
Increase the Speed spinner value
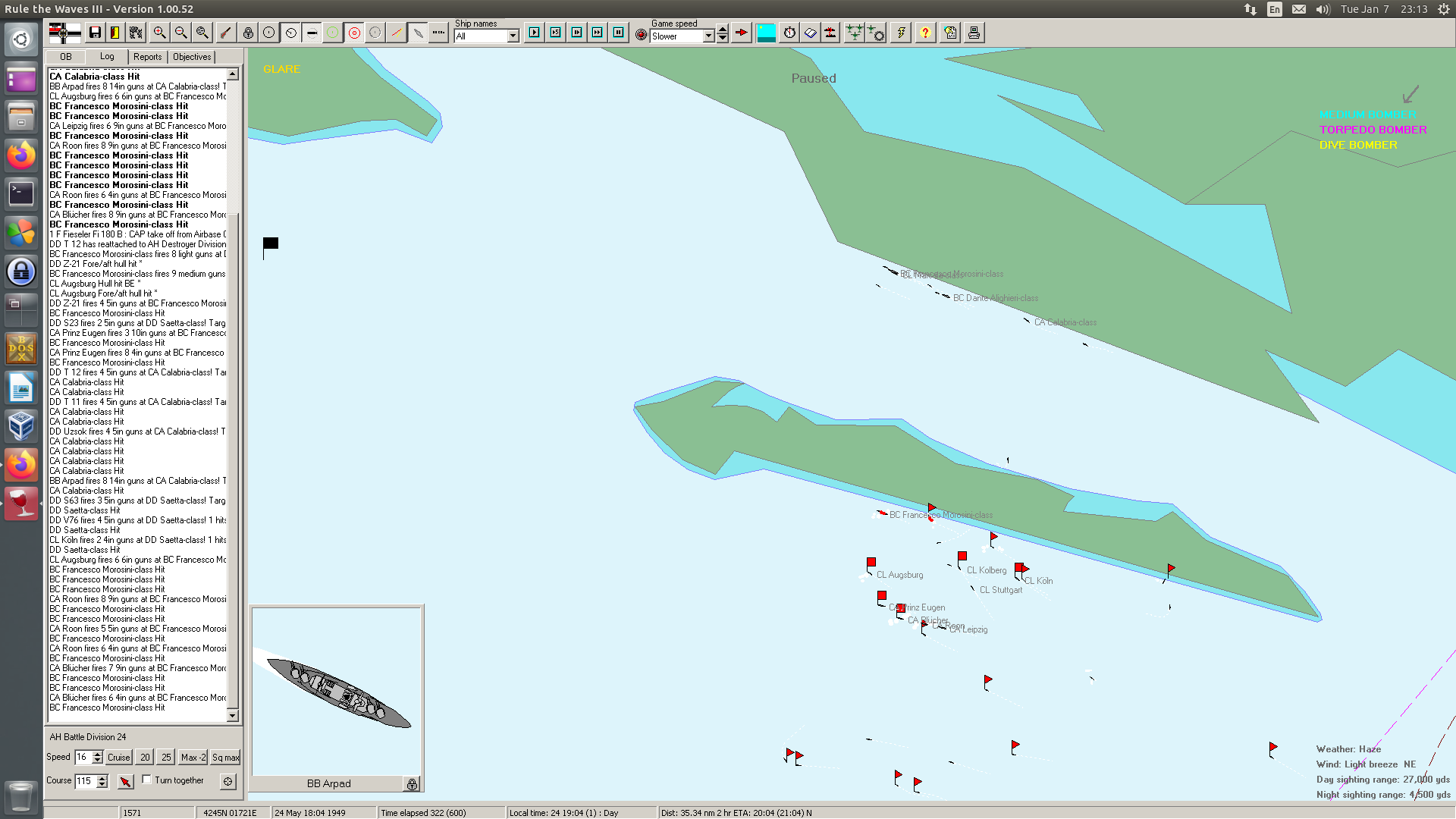pos(98,753)
